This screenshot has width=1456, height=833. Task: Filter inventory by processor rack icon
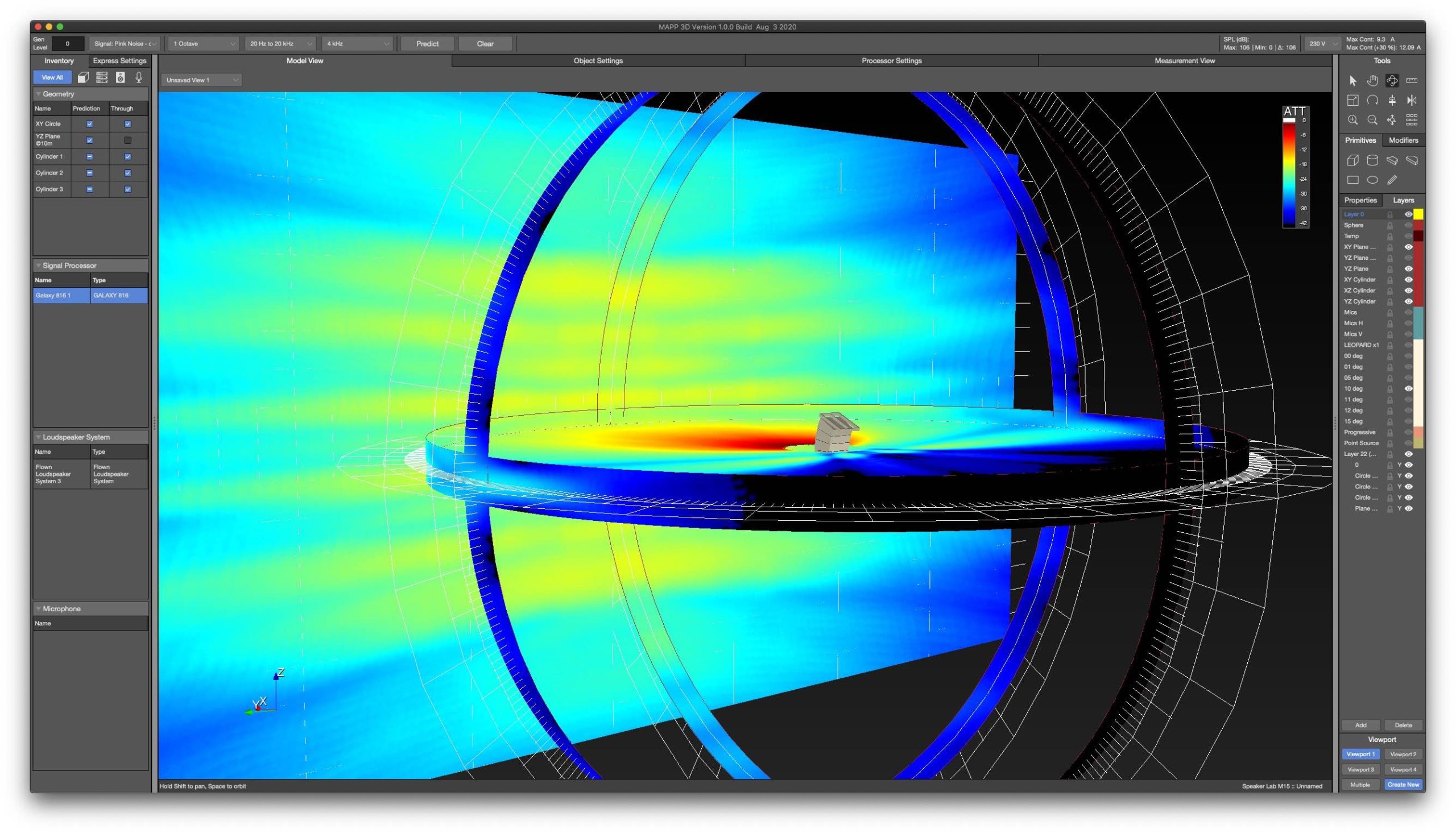click(x=102, y=77)
